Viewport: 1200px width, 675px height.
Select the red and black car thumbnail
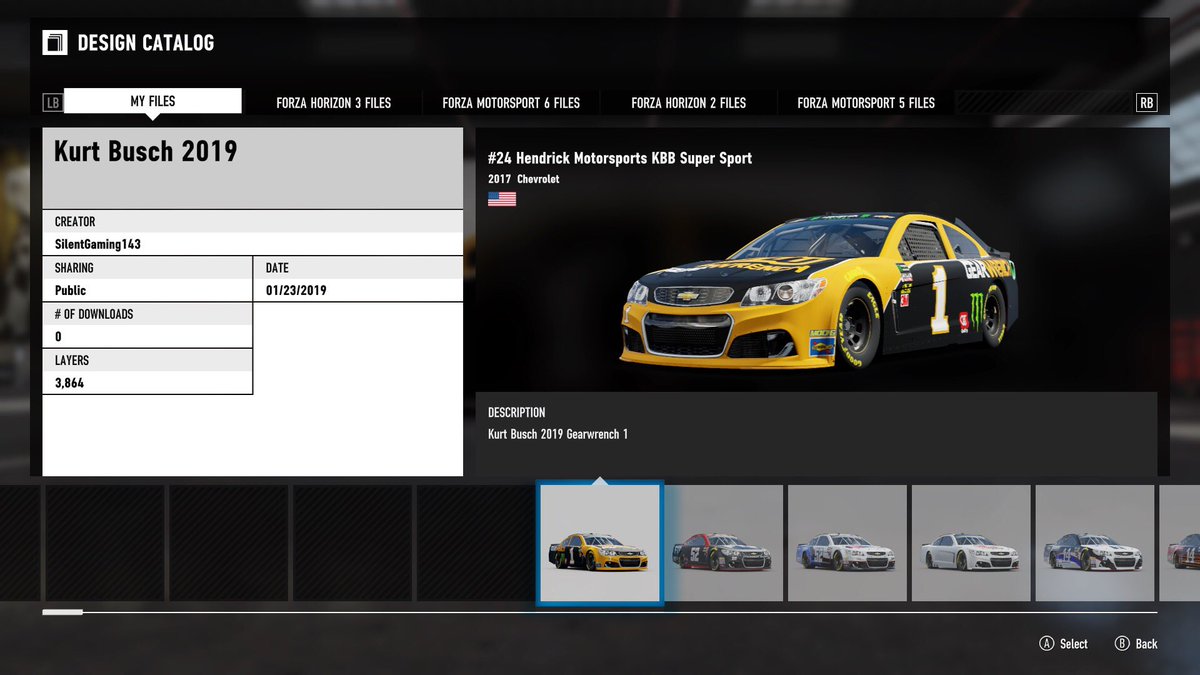724,543
